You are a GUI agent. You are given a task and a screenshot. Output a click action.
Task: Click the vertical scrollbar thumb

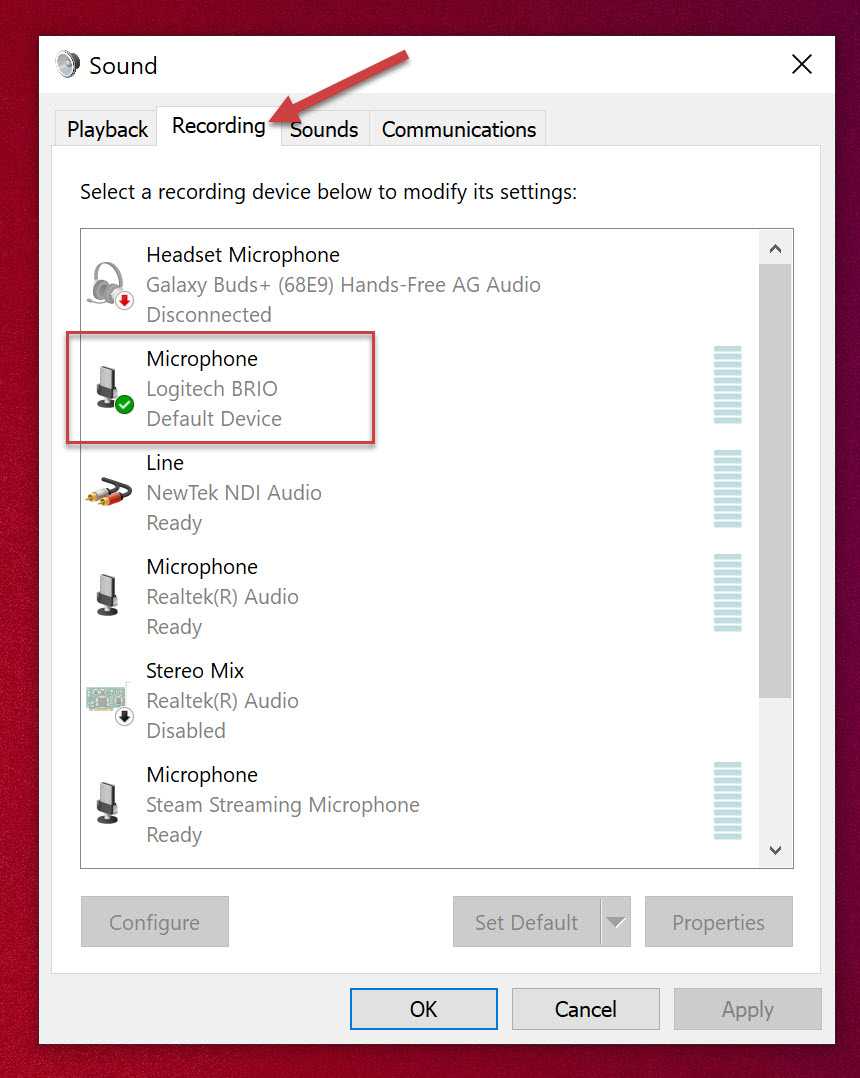pyautogui.click(x=775, y=480)
